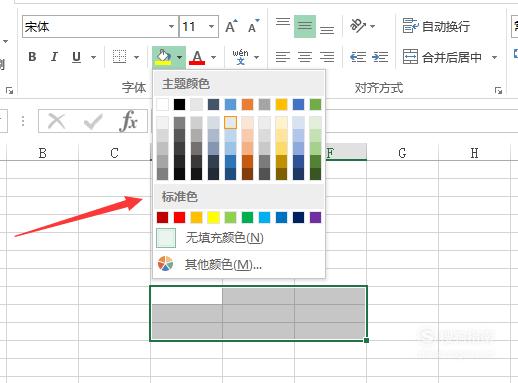Open the borders dropdown arrow
Screen dimensions: 518x383
pyautogui.click(x=136, y=57)
